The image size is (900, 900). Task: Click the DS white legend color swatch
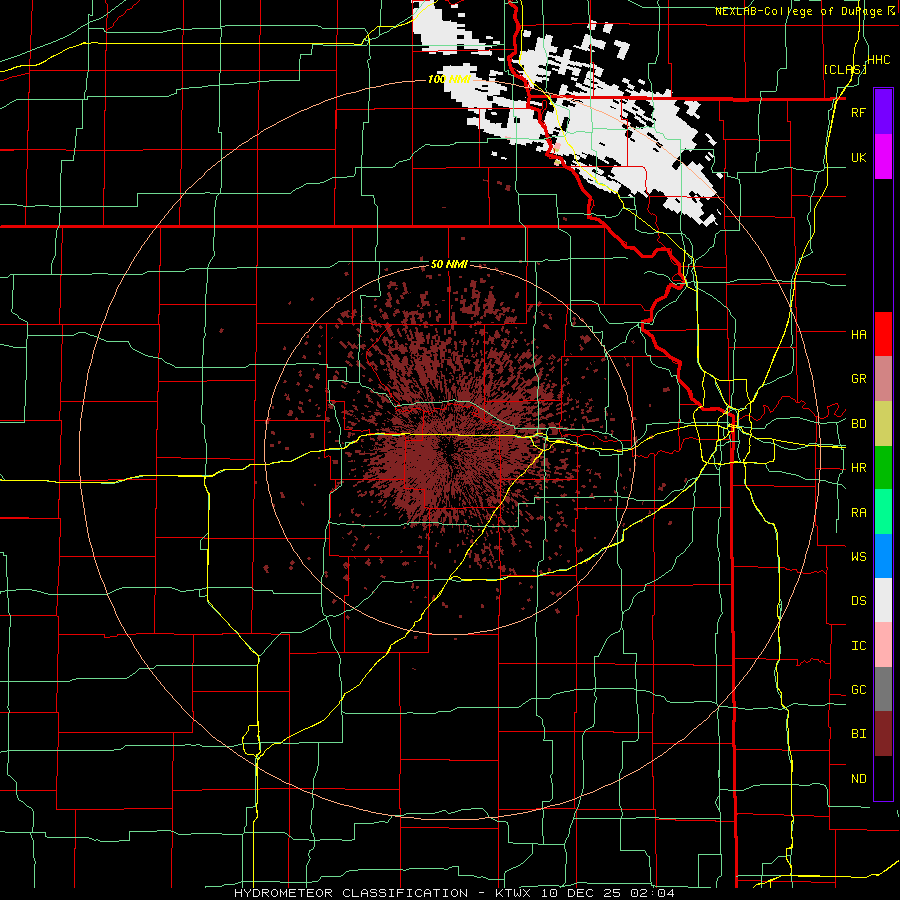point(883,600)
